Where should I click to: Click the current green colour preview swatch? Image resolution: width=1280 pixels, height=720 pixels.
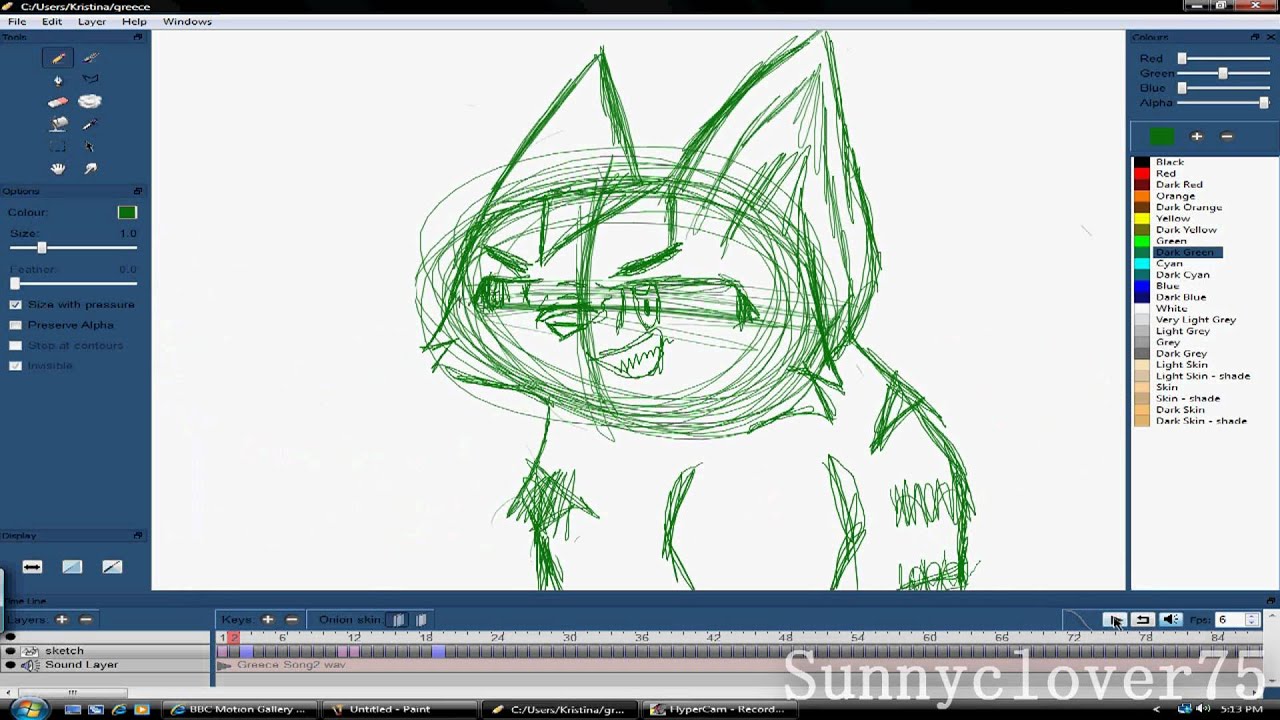(1161, 136)
